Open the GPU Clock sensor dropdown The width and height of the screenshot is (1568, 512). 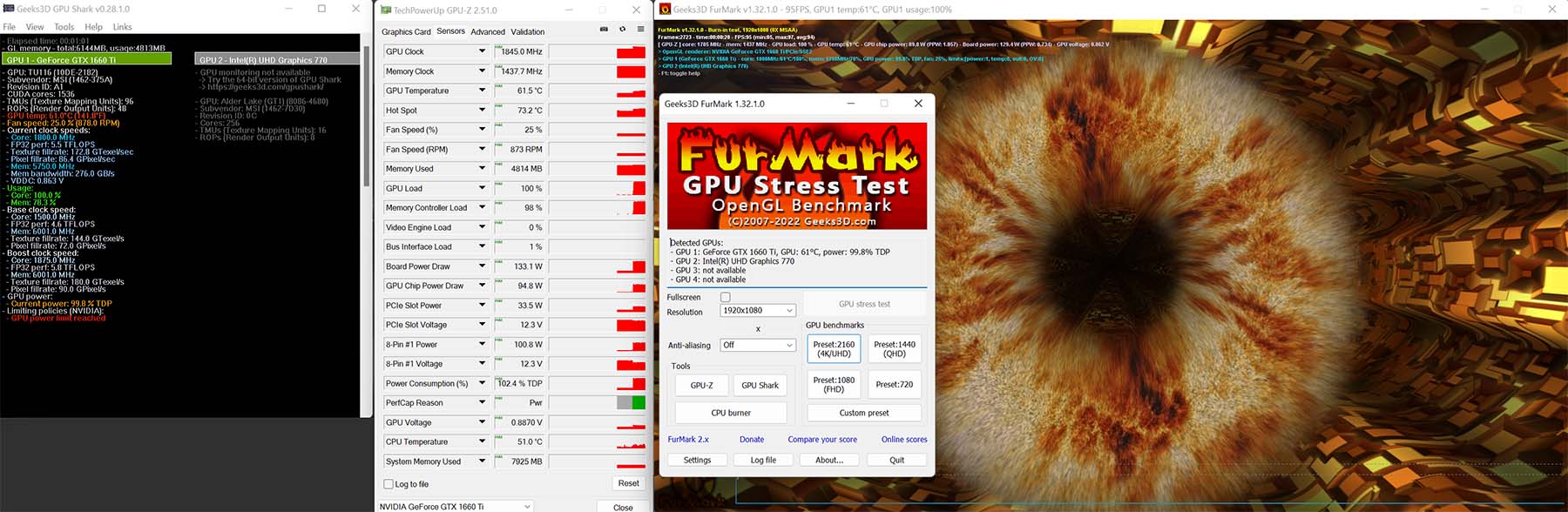click(482, 51)
